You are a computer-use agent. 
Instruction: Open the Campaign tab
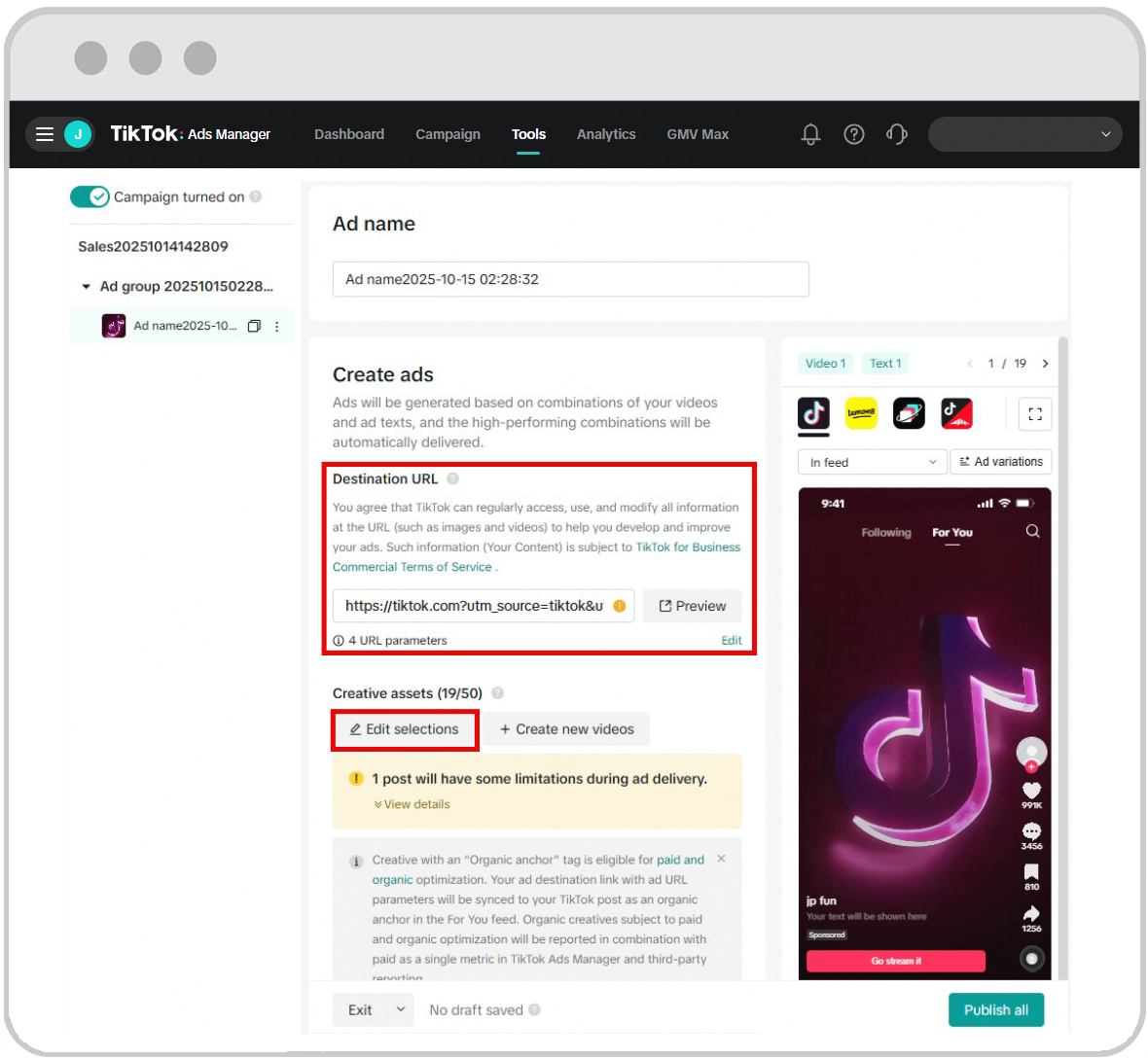pos(448,134)
